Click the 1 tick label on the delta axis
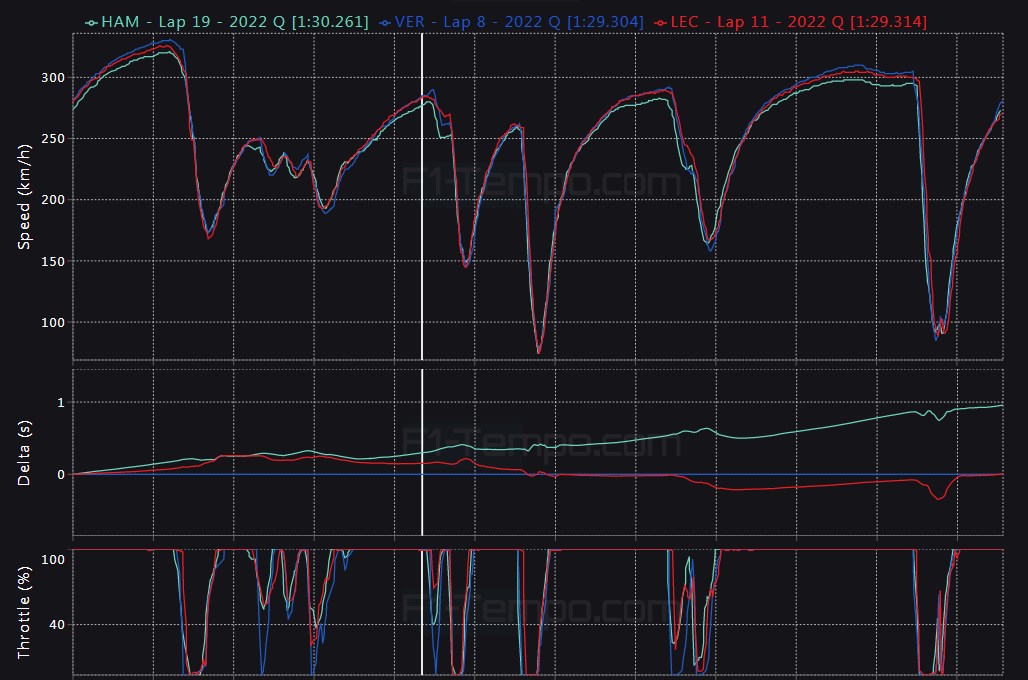This screenshot has width=1028, height=680. (60, 402)
